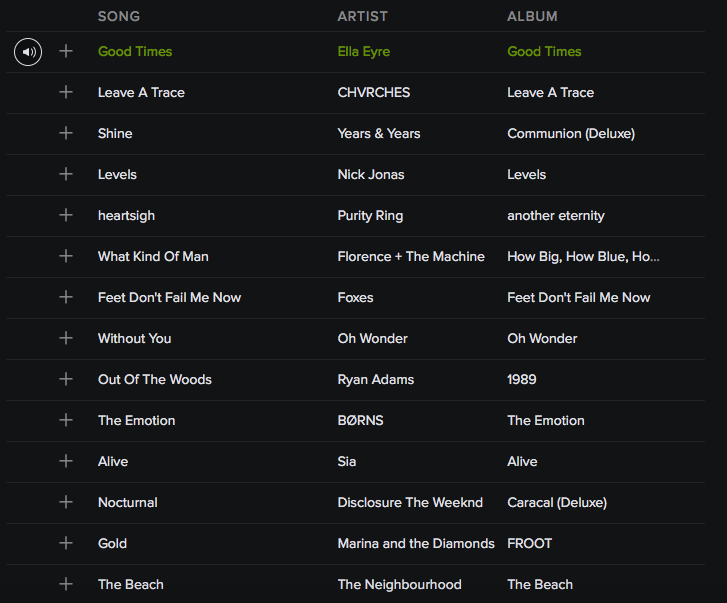Screen dimensions: 727x603
Task: Add Good Times song to your library
Action: click(x=66, y=51)
